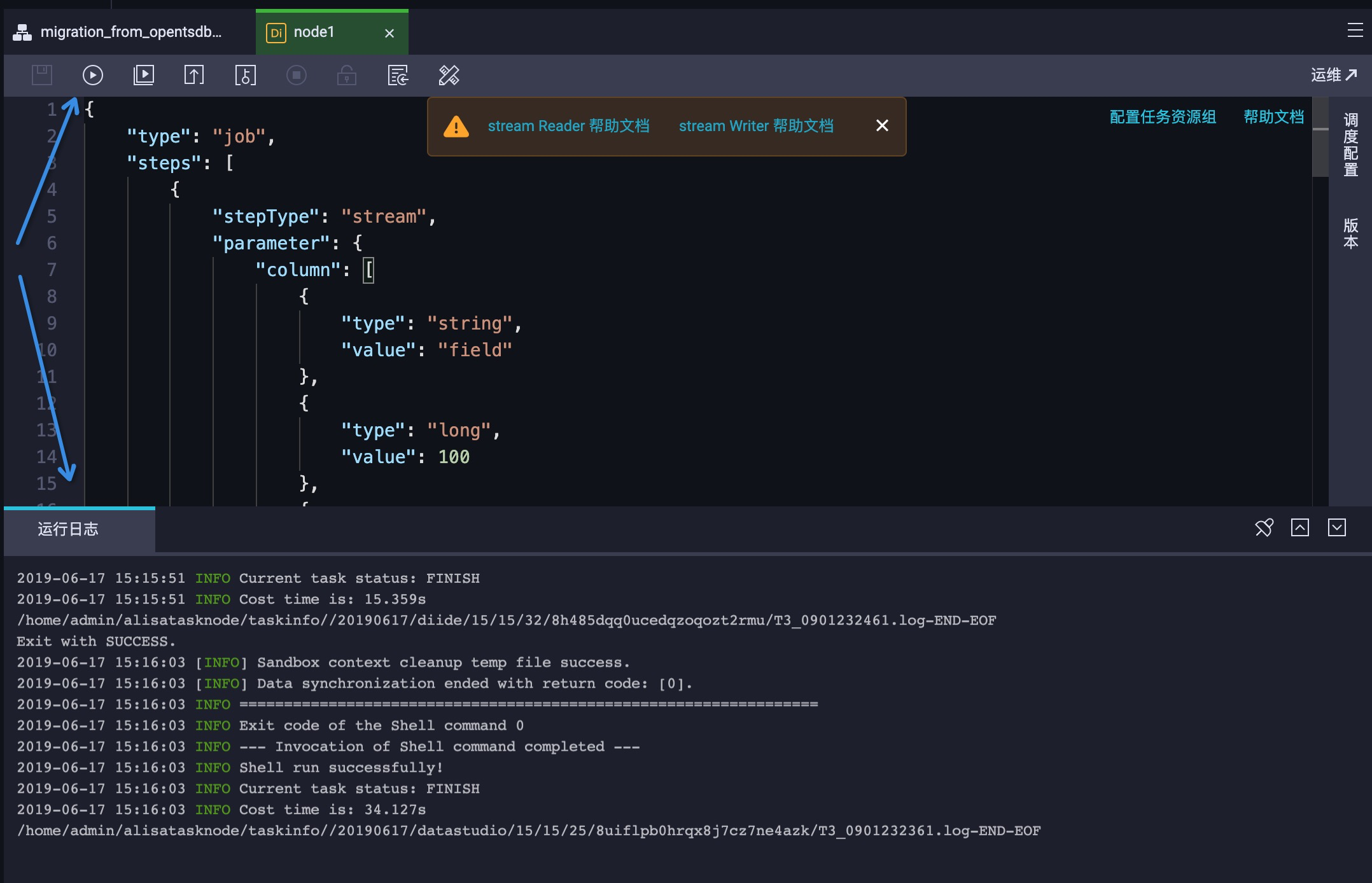The width and height of the screenshot is (1372, 883).
Task: Open stream Reader 帮助文档 link
Action: (569, 126)
